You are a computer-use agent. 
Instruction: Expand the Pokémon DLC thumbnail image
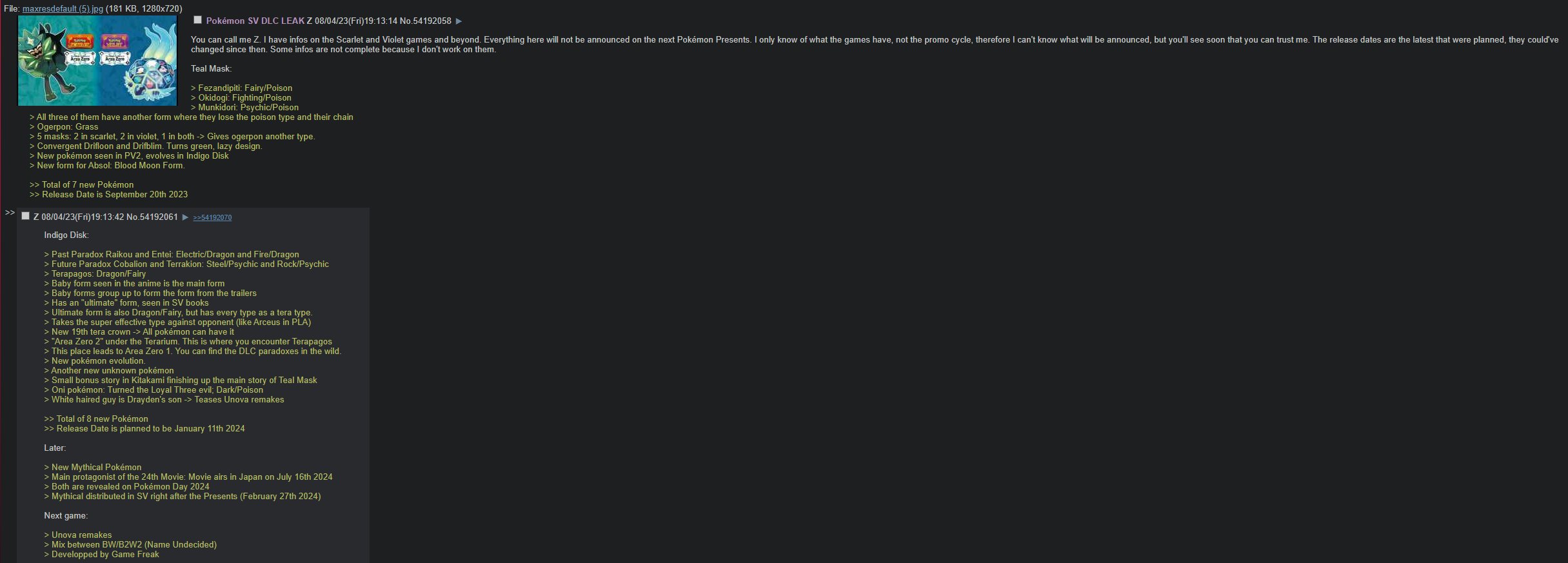click(97, 61)
